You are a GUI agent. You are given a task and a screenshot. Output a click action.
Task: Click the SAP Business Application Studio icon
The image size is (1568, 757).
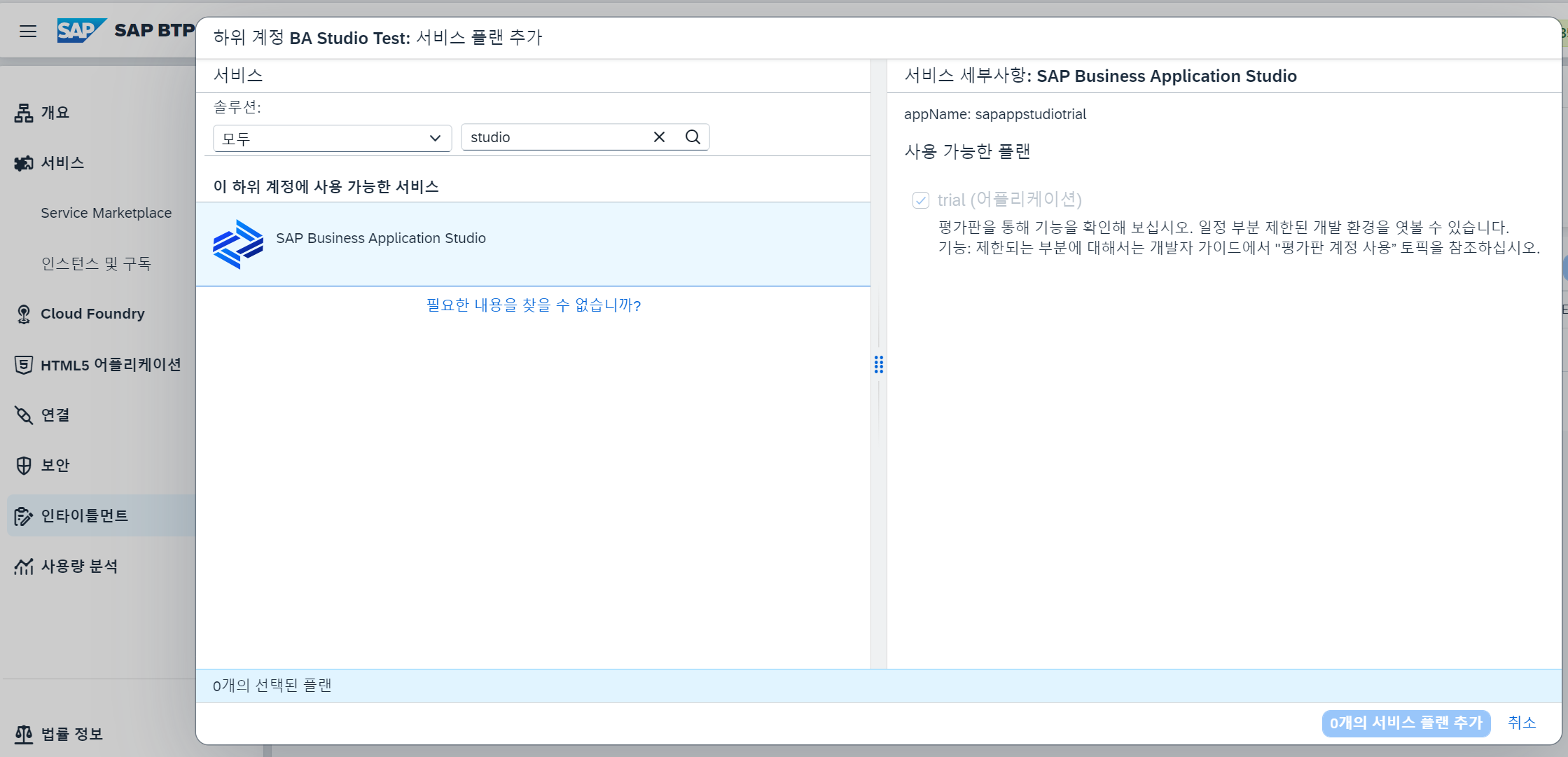coord(238,244)
